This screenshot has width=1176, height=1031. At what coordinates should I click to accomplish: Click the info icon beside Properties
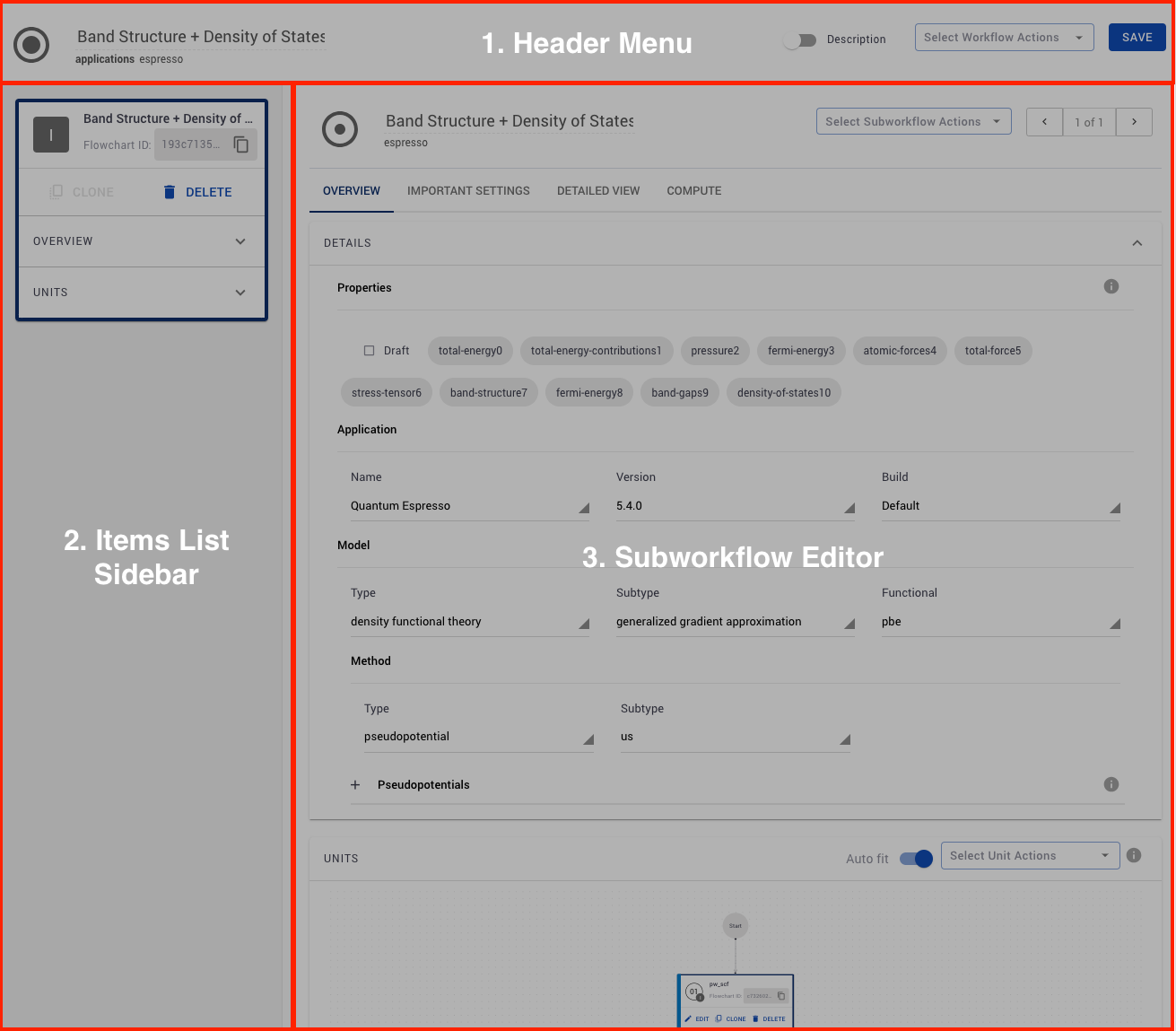click(1111, 287)
